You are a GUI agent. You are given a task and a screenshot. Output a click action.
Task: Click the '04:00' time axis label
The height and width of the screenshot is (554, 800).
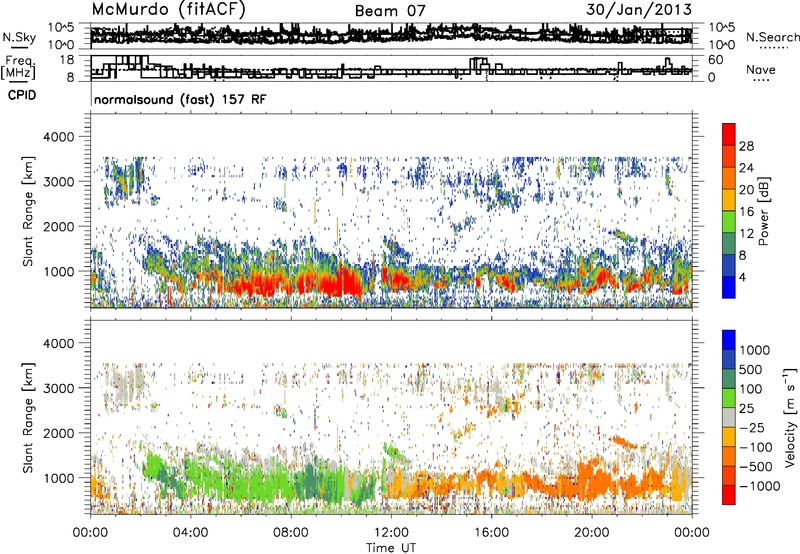point(191,533)
